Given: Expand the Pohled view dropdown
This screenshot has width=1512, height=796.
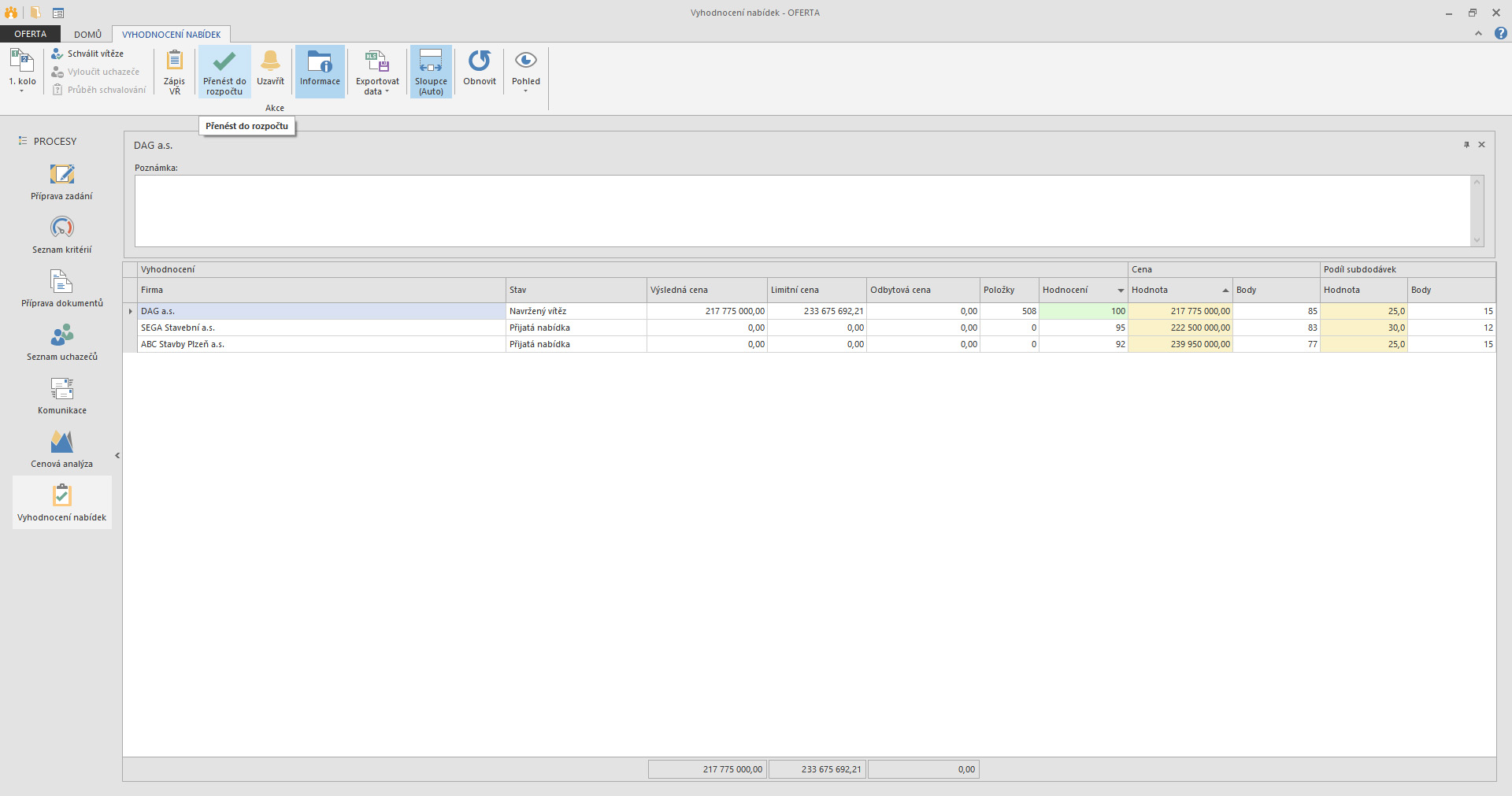Looking at the screenshot, I should (x=526, y=71).
